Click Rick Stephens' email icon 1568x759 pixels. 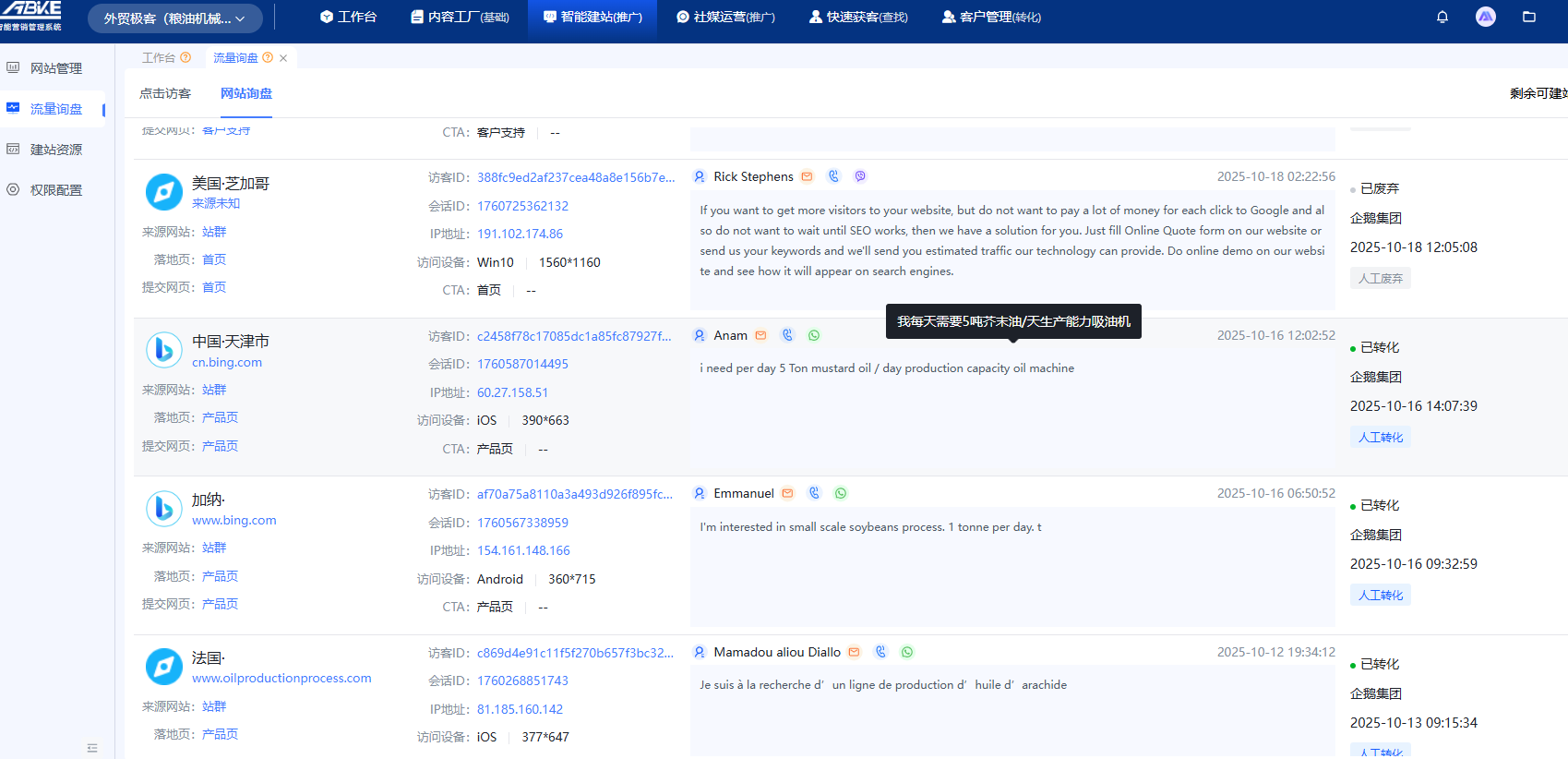(808, 176)
